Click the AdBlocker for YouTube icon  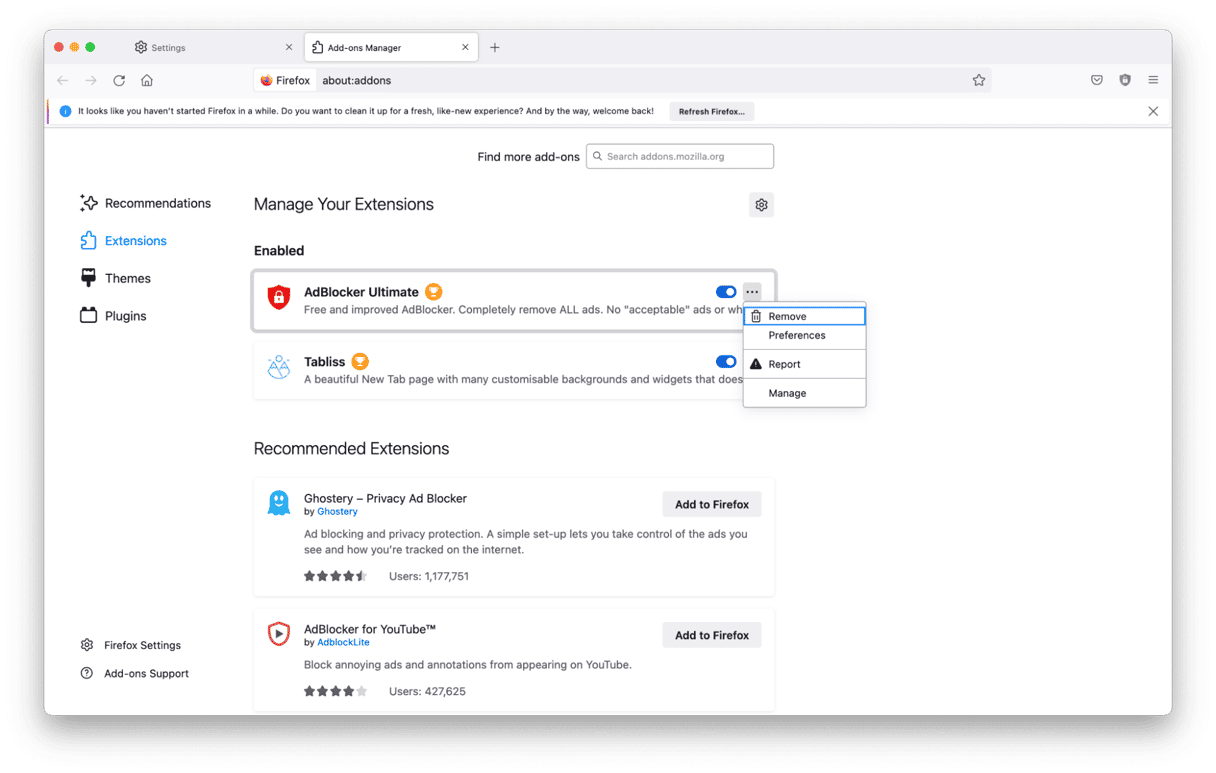pyautogui.click(x=279, y=633)
